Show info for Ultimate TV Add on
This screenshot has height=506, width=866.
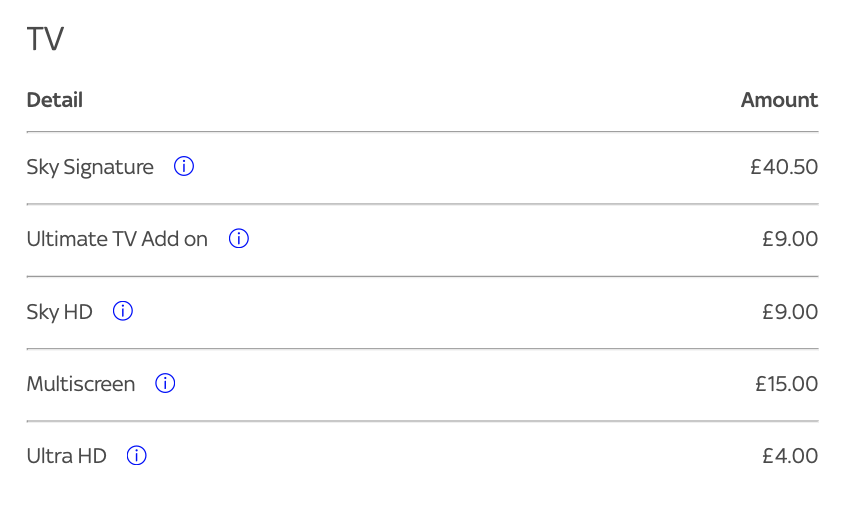pyautogui.click(x=239, y=239)
